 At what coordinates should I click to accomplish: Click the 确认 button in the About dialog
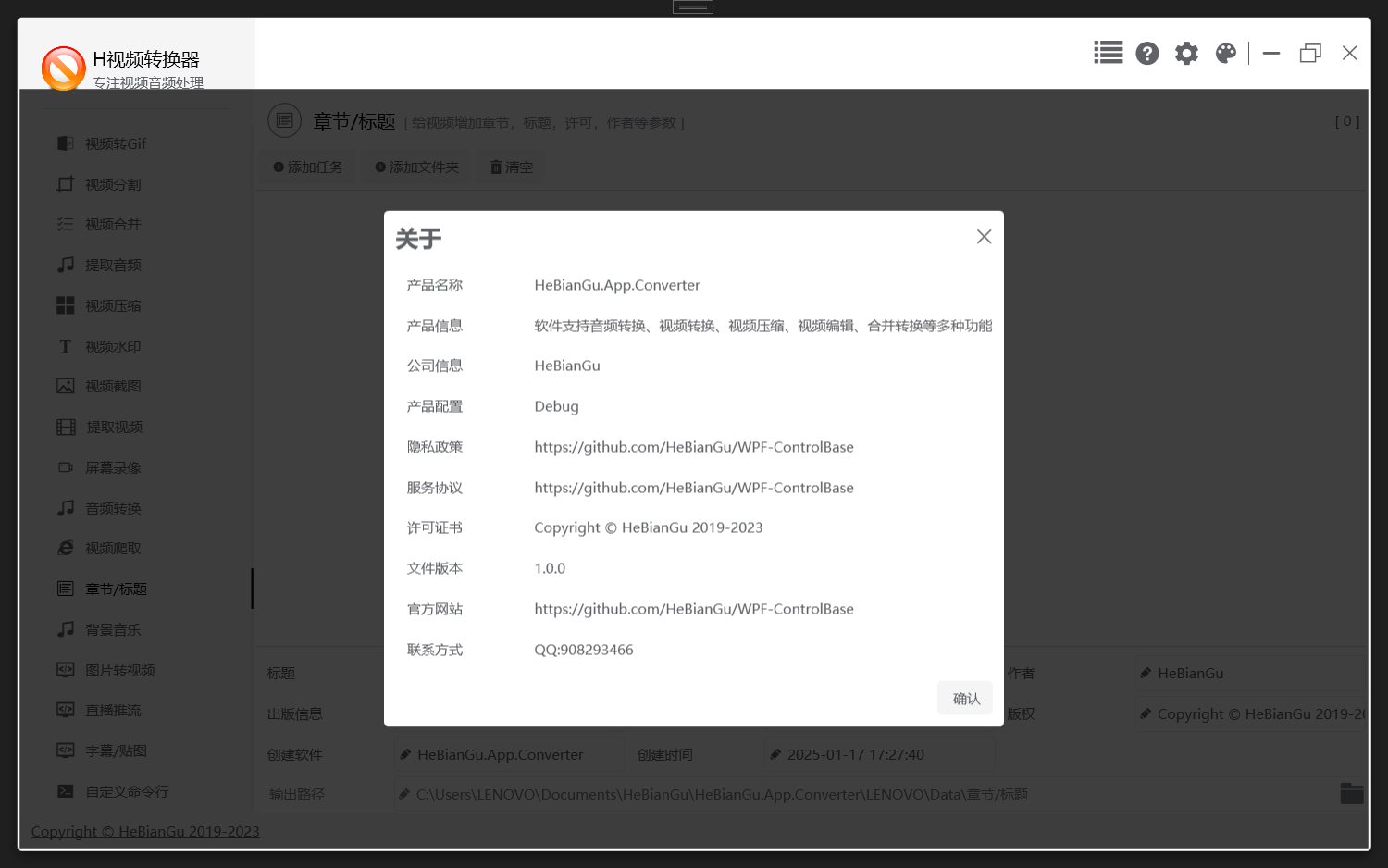click(965, 699)
